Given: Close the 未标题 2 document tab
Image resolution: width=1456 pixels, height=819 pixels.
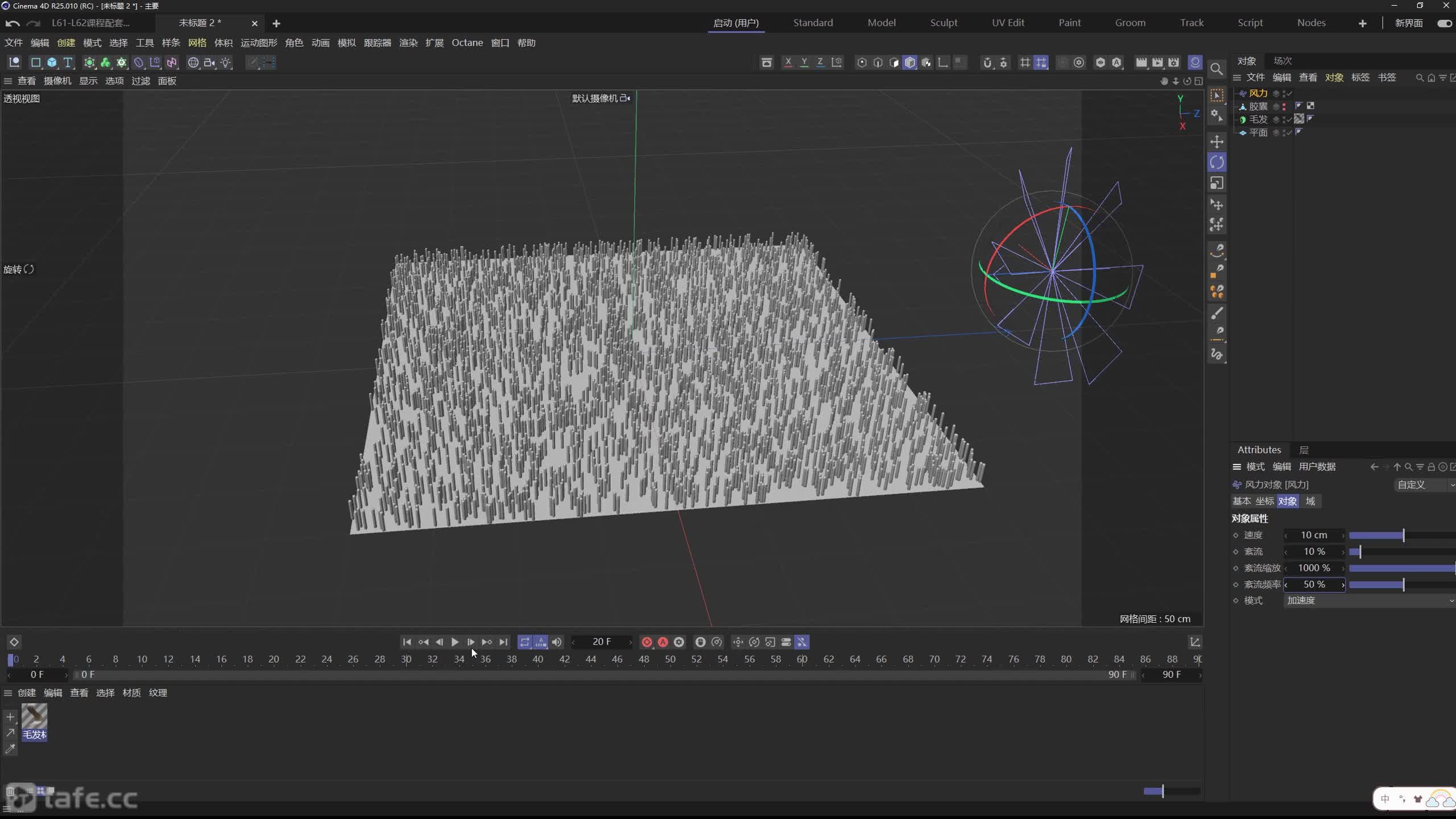Looking at the screenshot, I should pyautogui.click(x=254, y=23).
